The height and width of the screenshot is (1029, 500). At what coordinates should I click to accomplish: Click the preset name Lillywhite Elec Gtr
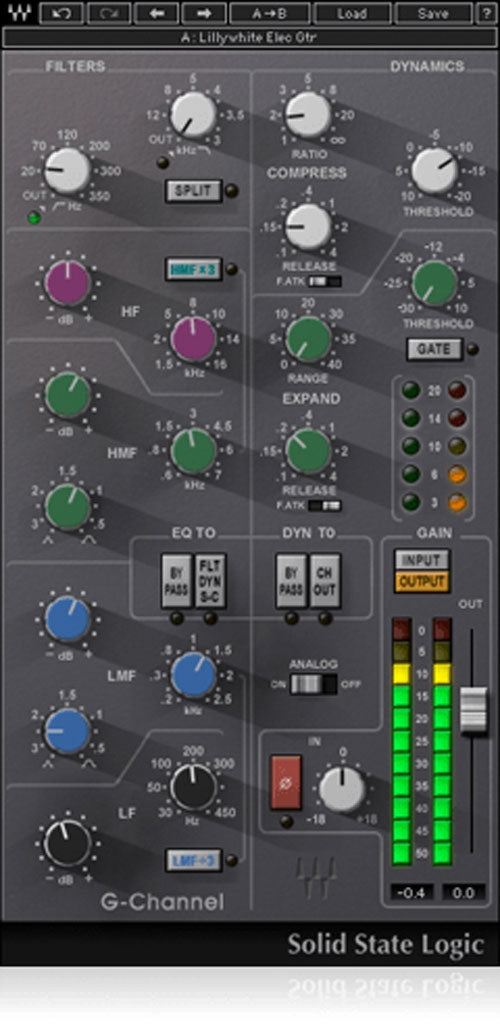(x=249, y=37)
